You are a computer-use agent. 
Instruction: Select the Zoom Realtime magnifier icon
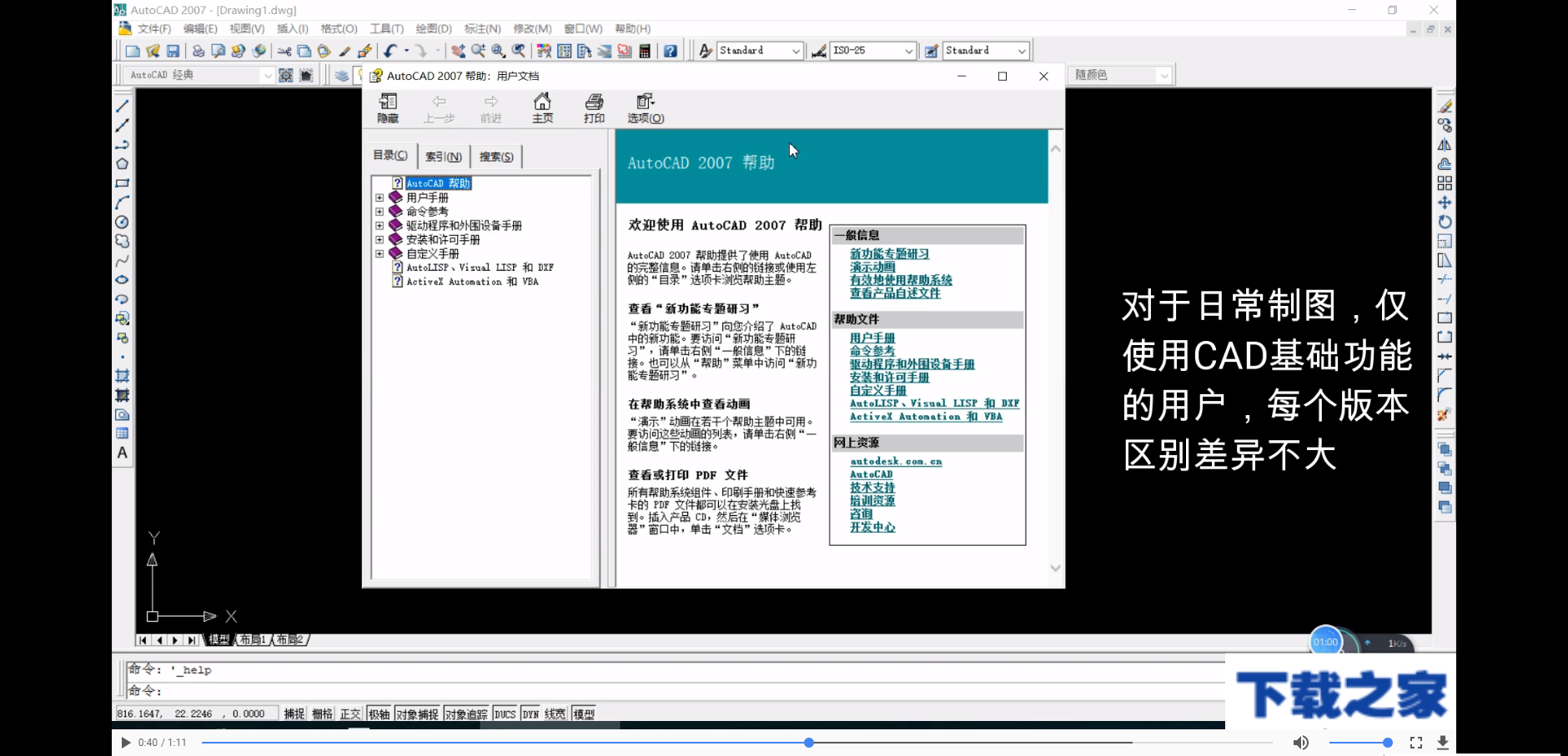(x=479, y=50)
